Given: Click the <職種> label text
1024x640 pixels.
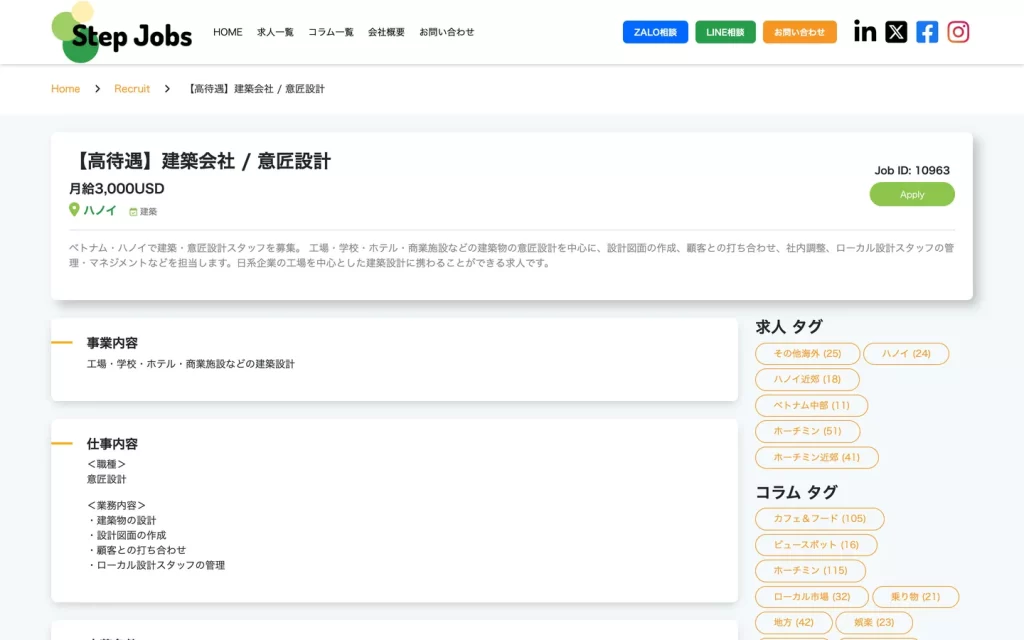Looking at the screenshot, I should click(106, 464).
